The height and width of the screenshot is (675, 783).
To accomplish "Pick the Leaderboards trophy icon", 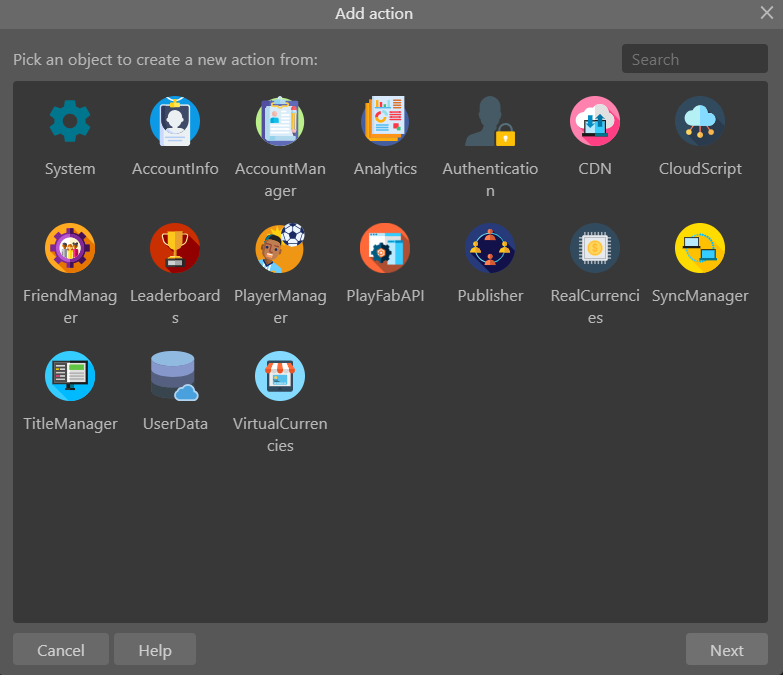I will [x=175, y=248].
